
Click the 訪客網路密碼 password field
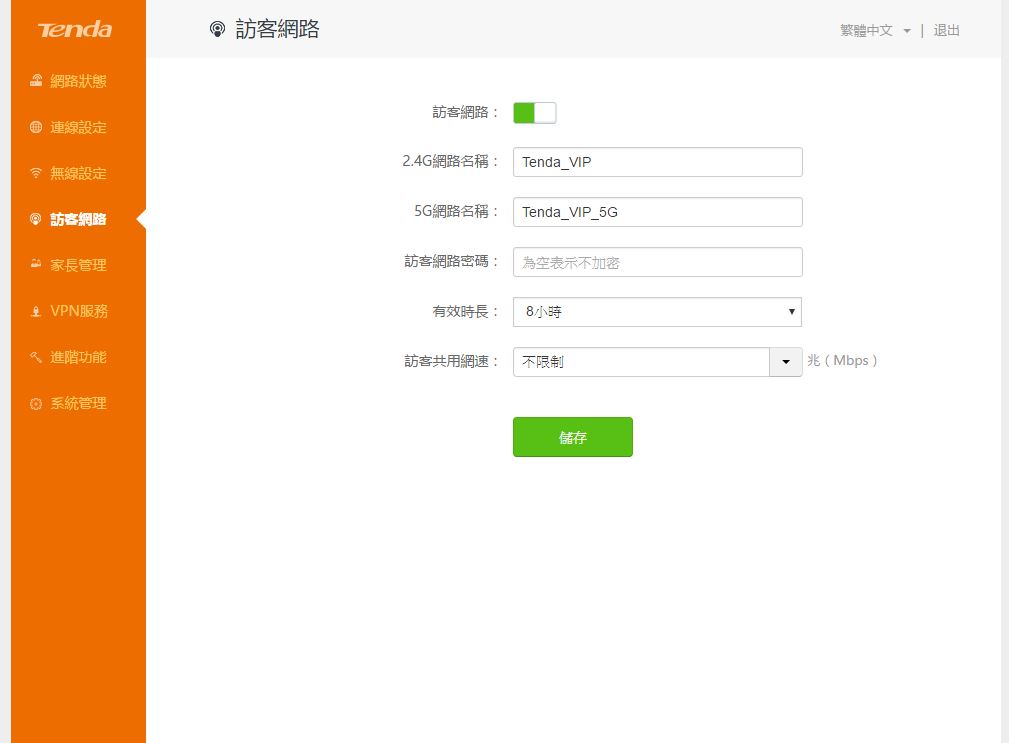pyautogui.click(x=658, y=262)
